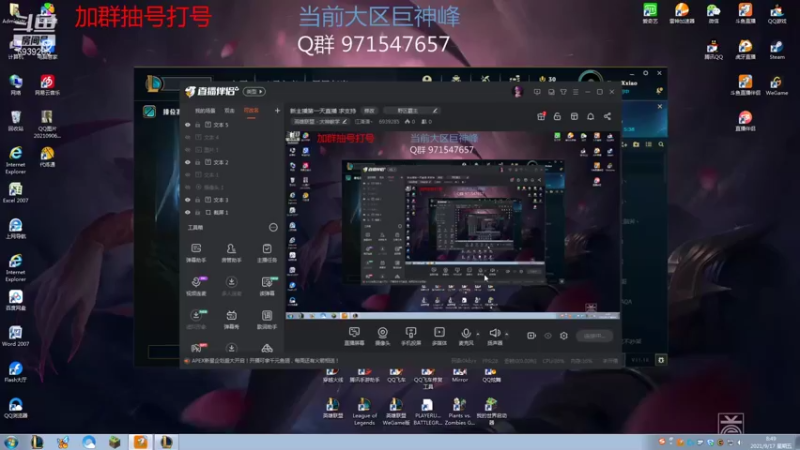Add a 多媒体 media source

tap(439, 336)
